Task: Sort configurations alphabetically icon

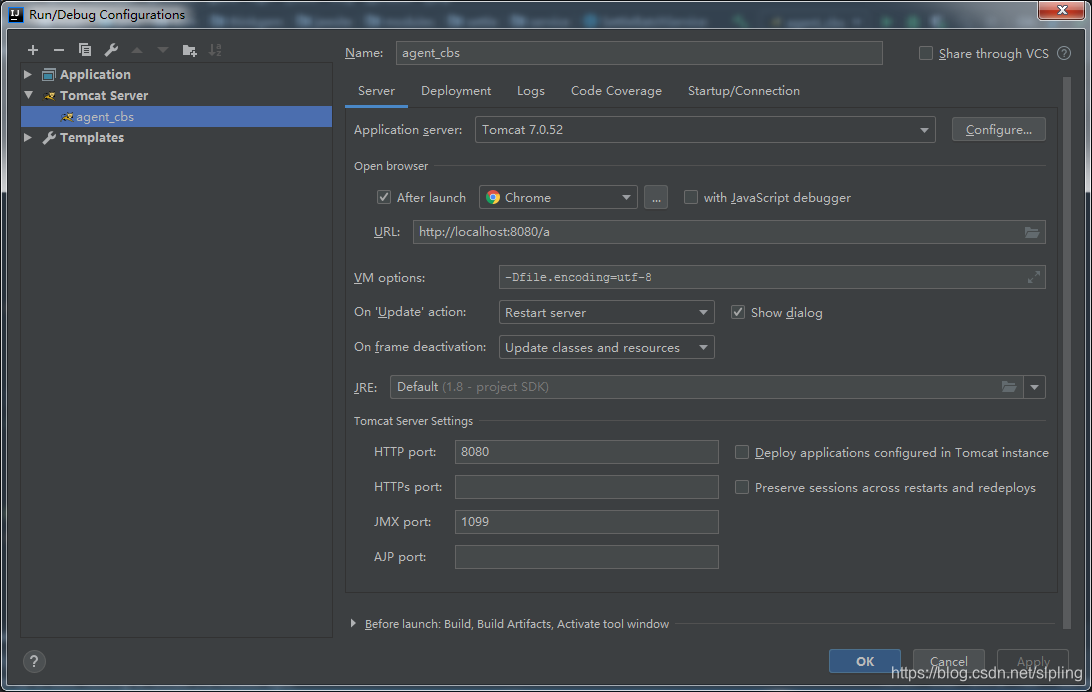Action: coord(215,50)
